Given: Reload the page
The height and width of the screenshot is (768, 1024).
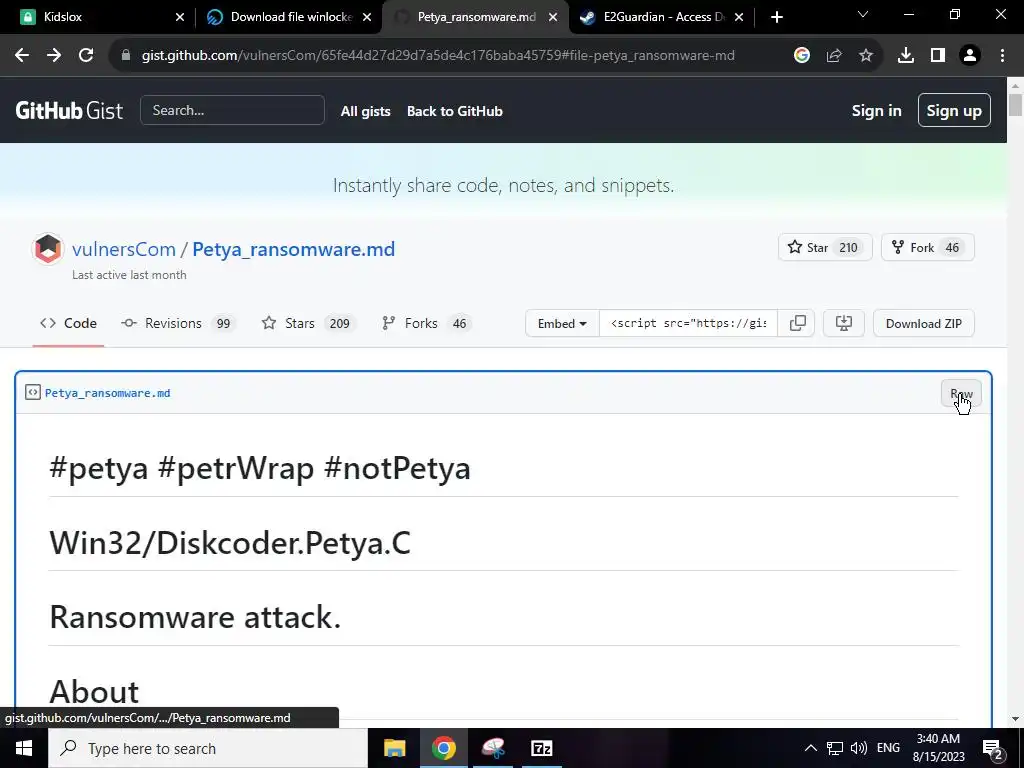Looking at the screenshot, I should 86,56.
